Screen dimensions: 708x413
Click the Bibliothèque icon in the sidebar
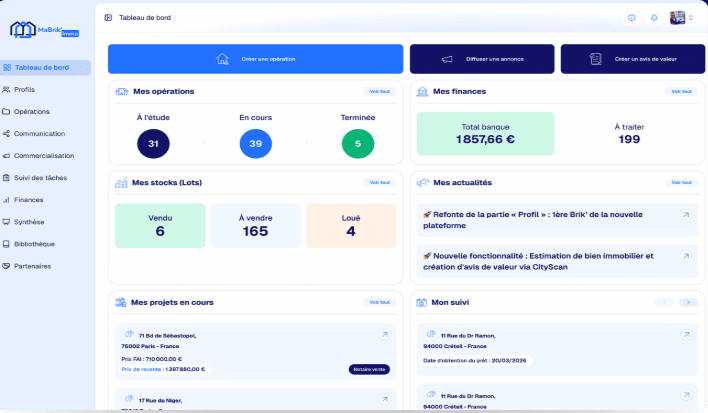pyautogui.click(x=7, y=243)
